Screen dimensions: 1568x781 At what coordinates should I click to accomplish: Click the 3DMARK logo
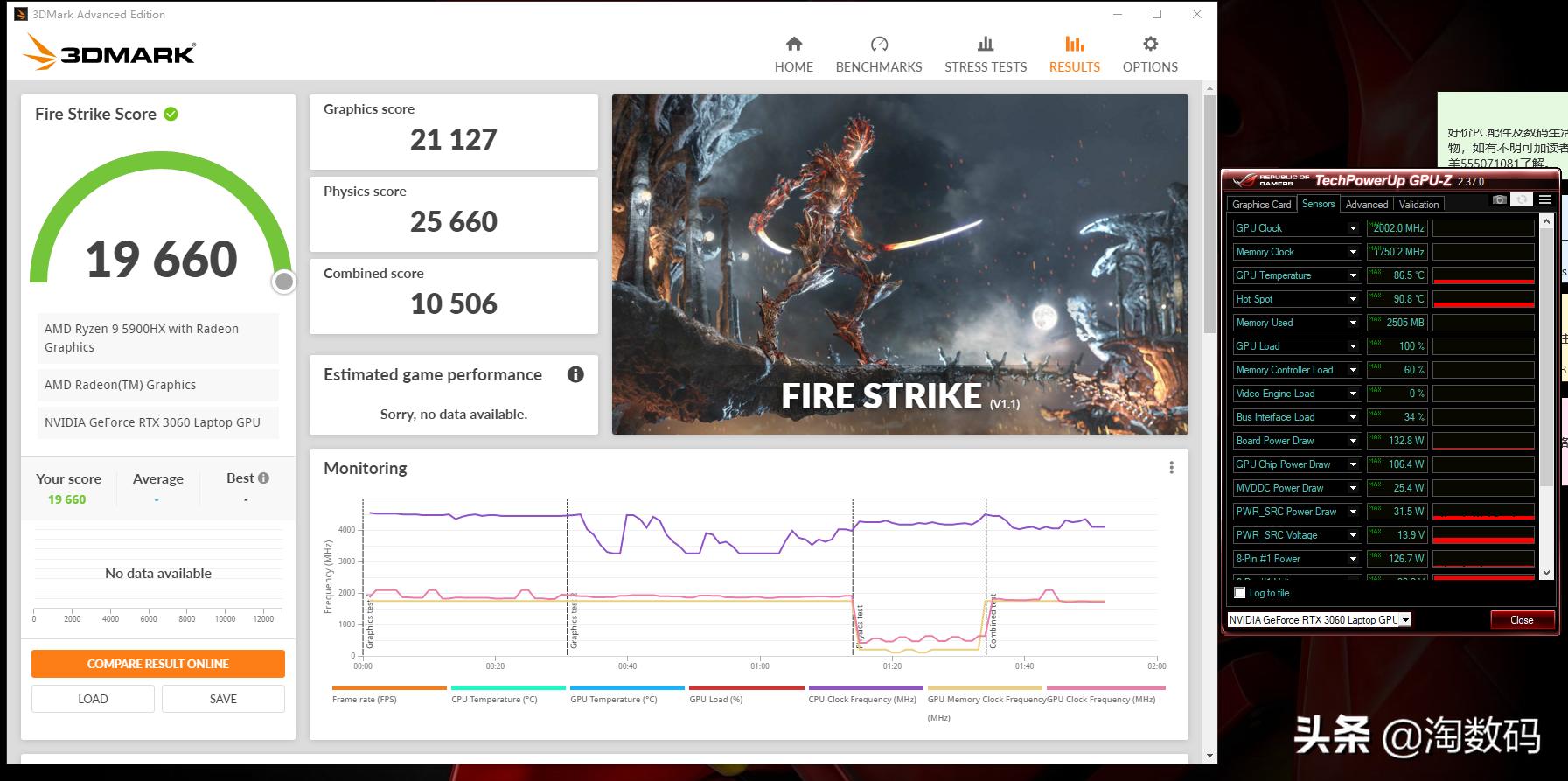click(x=110, y=52)
